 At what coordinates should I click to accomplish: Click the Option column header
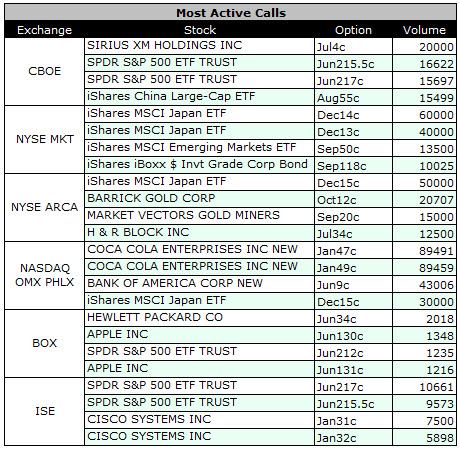pos(353,30)
